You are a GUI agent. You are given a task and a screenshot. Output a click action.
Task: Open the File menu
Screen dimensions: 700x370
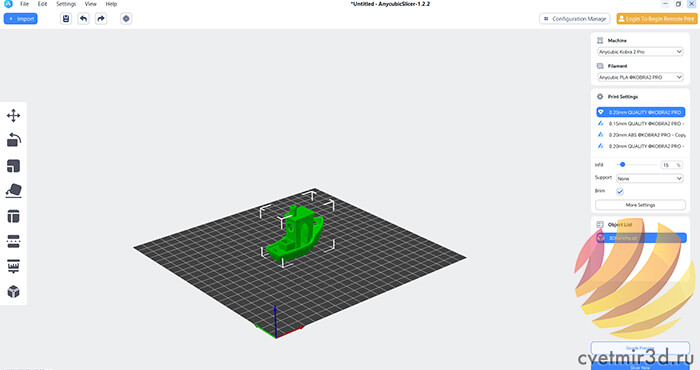[x=25, y=4]
